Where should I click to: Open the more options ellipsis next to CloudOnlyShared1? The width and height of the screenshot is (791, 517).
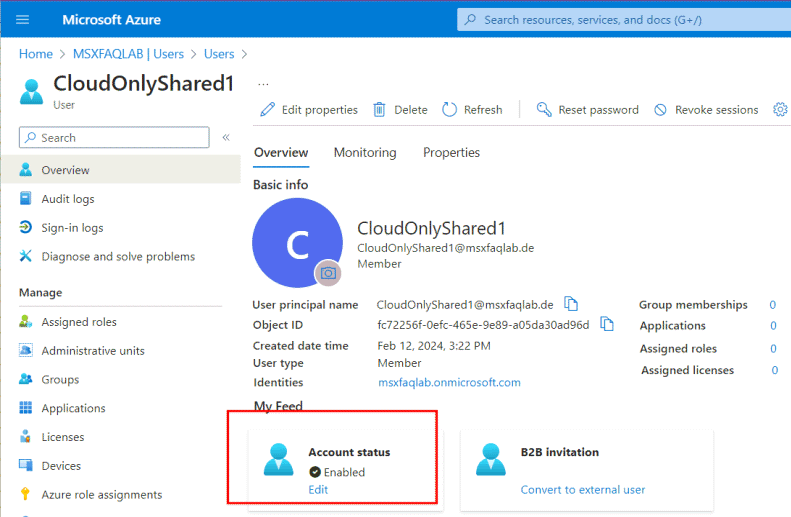point(263,84)
